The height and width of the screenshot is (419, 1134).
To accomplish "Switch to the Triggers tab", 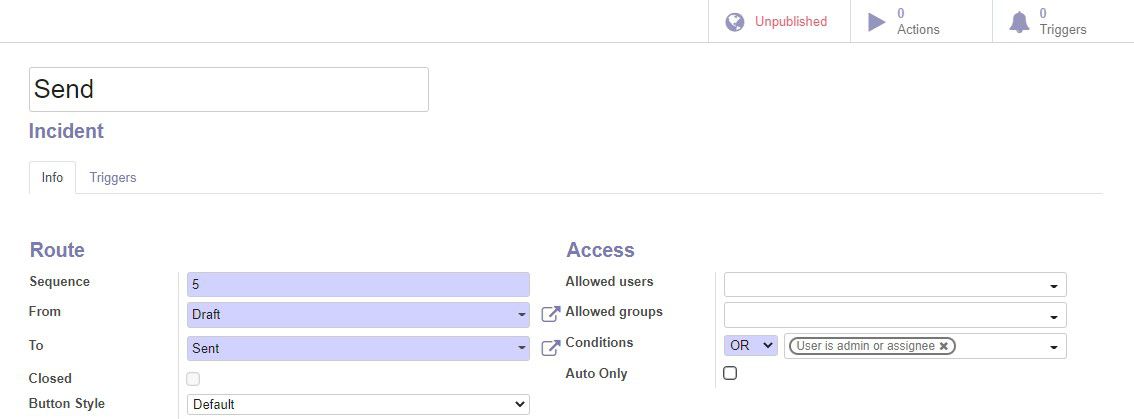I will 113,177.
